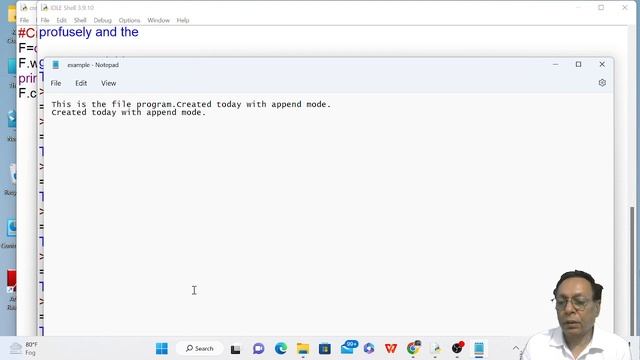Open IDLE Shell's File menu
Image resolution: width=640 pixels, height=360 pixels.
pyautogui.click(x=45, y=20)
